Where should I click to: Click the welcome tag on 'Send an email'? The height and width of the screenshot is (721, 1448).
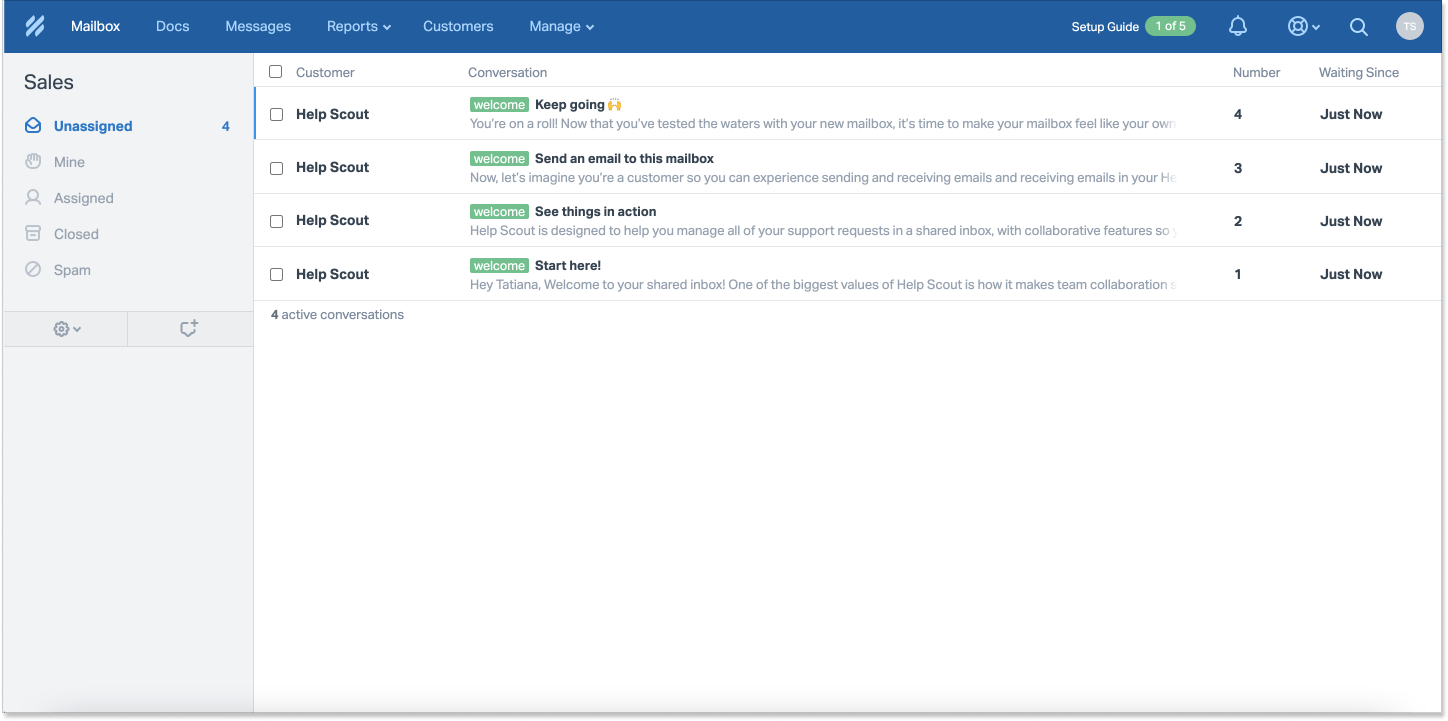point(499,159)
